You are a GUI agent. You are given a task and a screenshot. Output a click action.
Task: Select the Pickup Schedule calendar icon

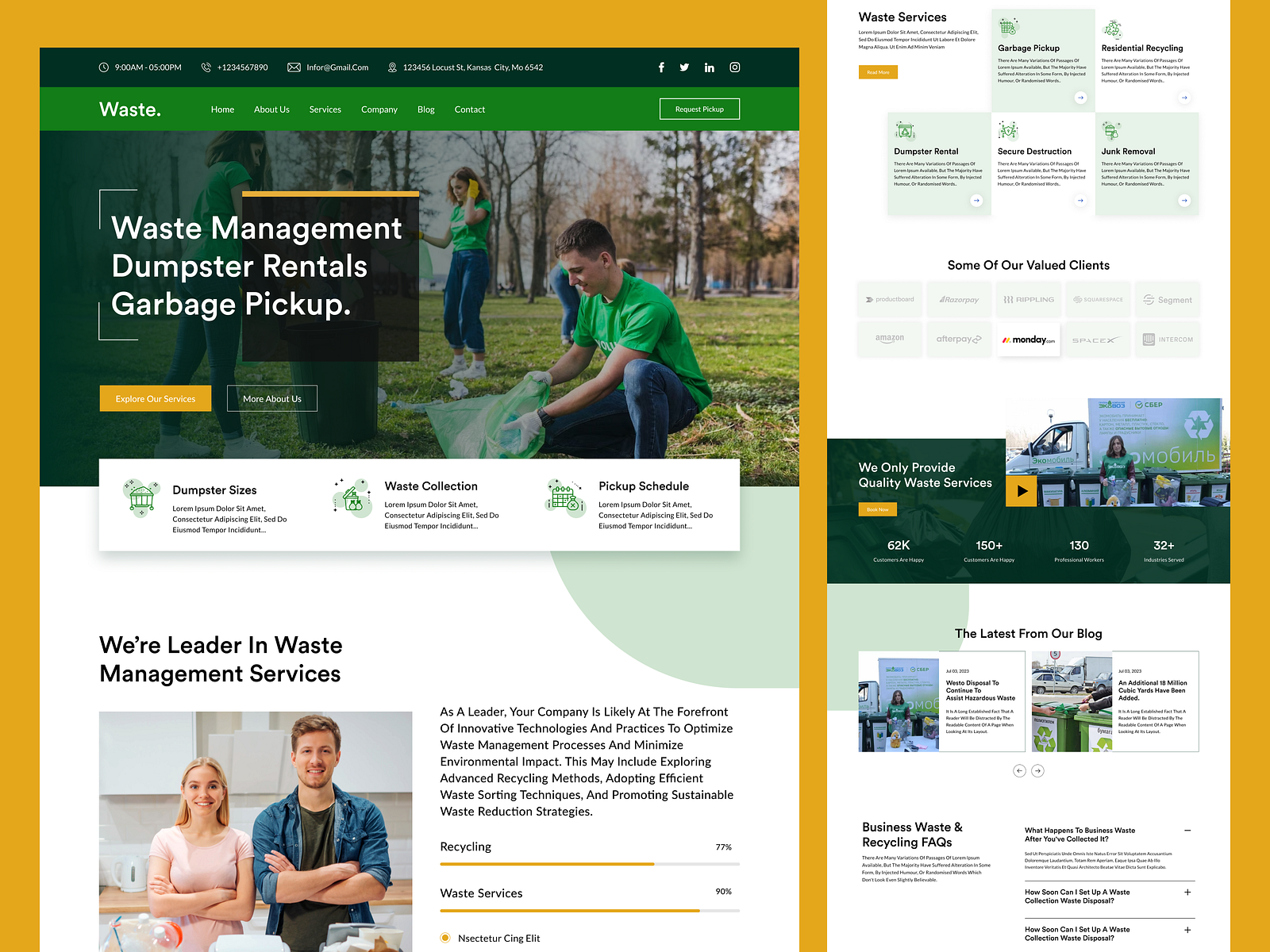click(x=564, y=497)
